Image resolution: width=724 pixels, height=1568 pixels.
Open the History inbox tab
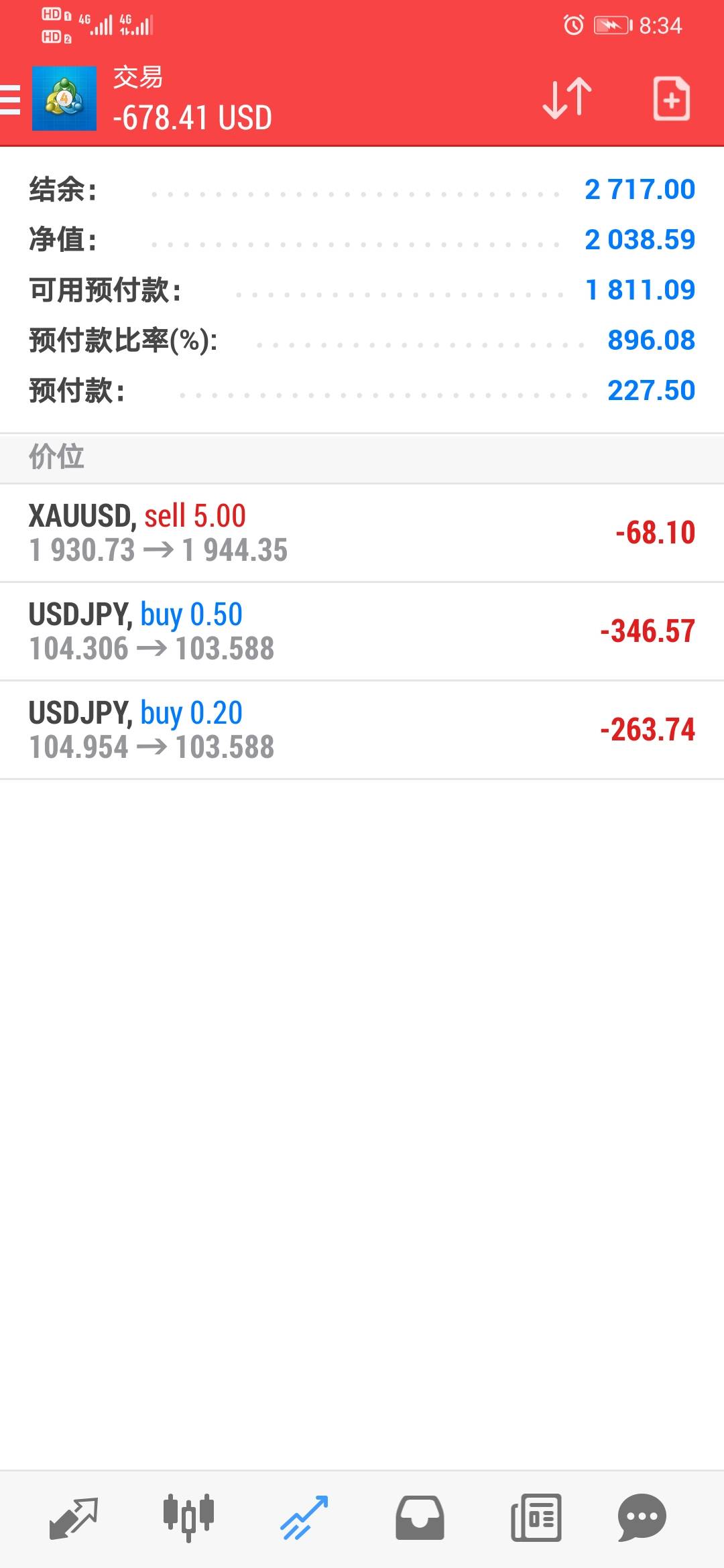[420, 1518]
